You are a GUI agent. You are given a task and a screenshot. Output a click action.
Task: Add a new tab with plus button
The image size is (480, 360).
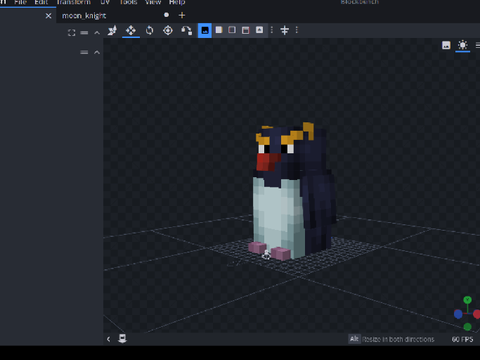tap(182, 15)
